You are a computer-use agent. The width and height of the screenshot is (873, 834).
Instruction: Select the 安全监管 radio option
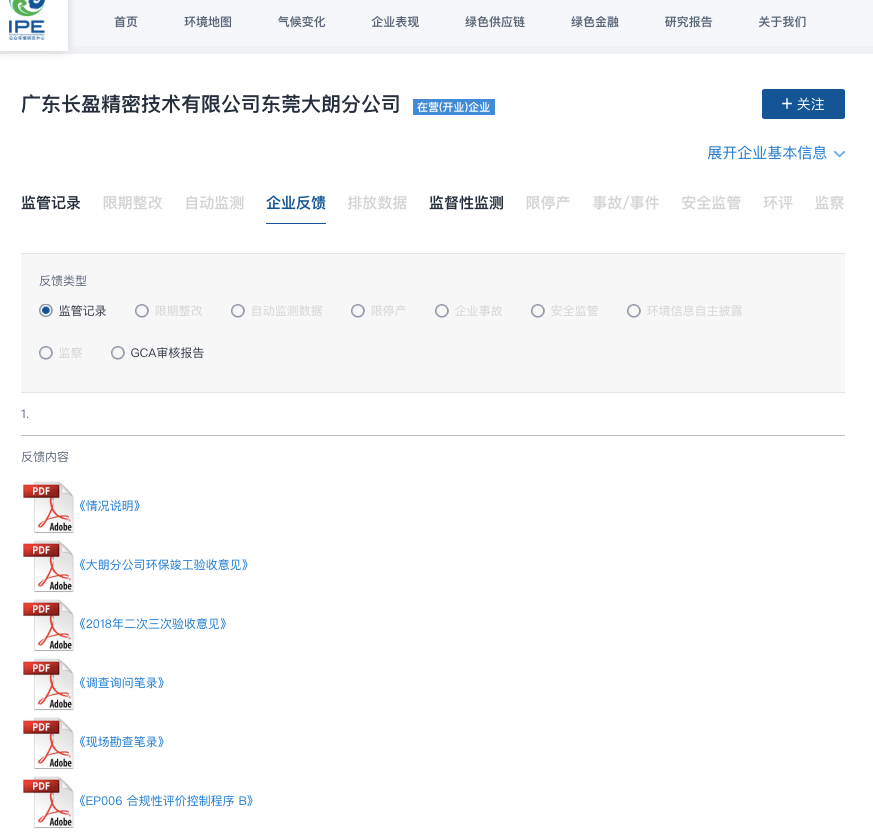click(x=537, y=311)
